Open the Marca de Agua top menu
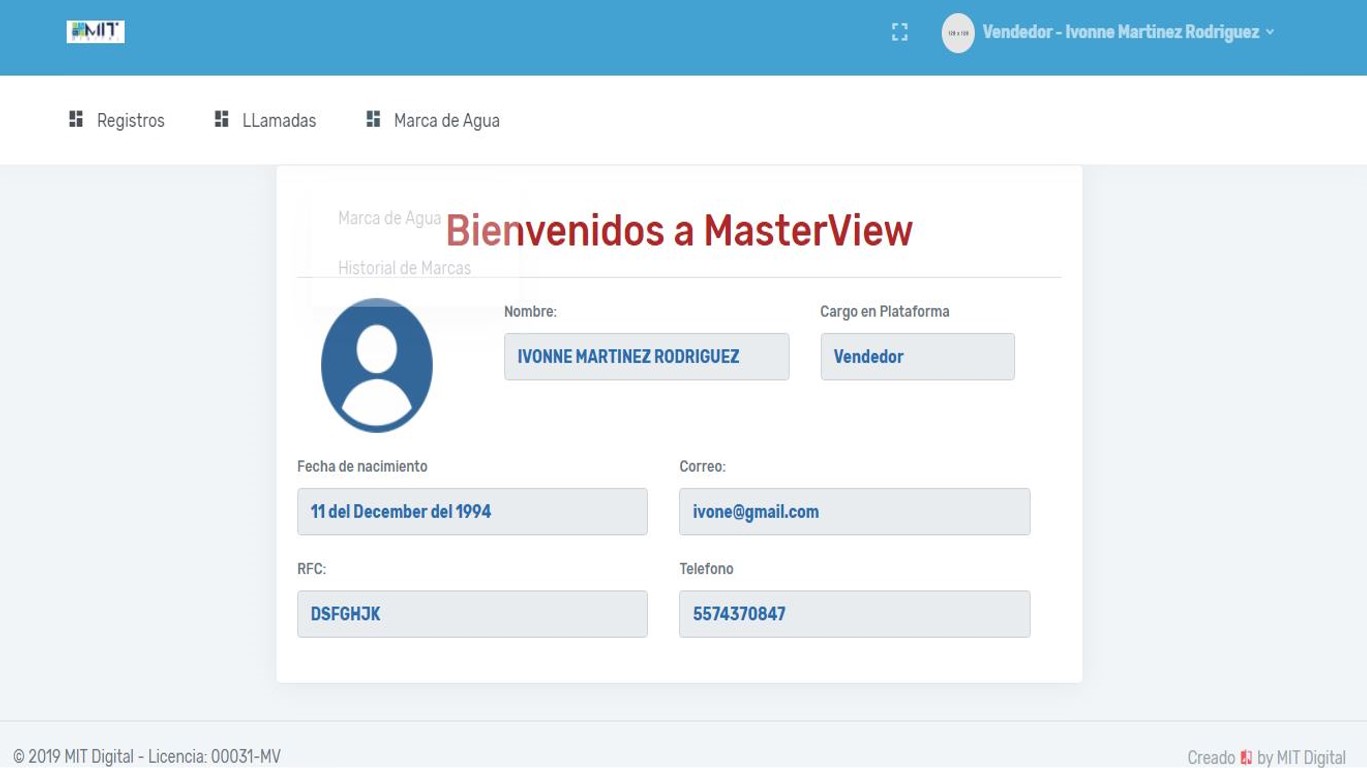Image resolution: width=1367 pixels, height=768 pixels. (x=446, y=121)
